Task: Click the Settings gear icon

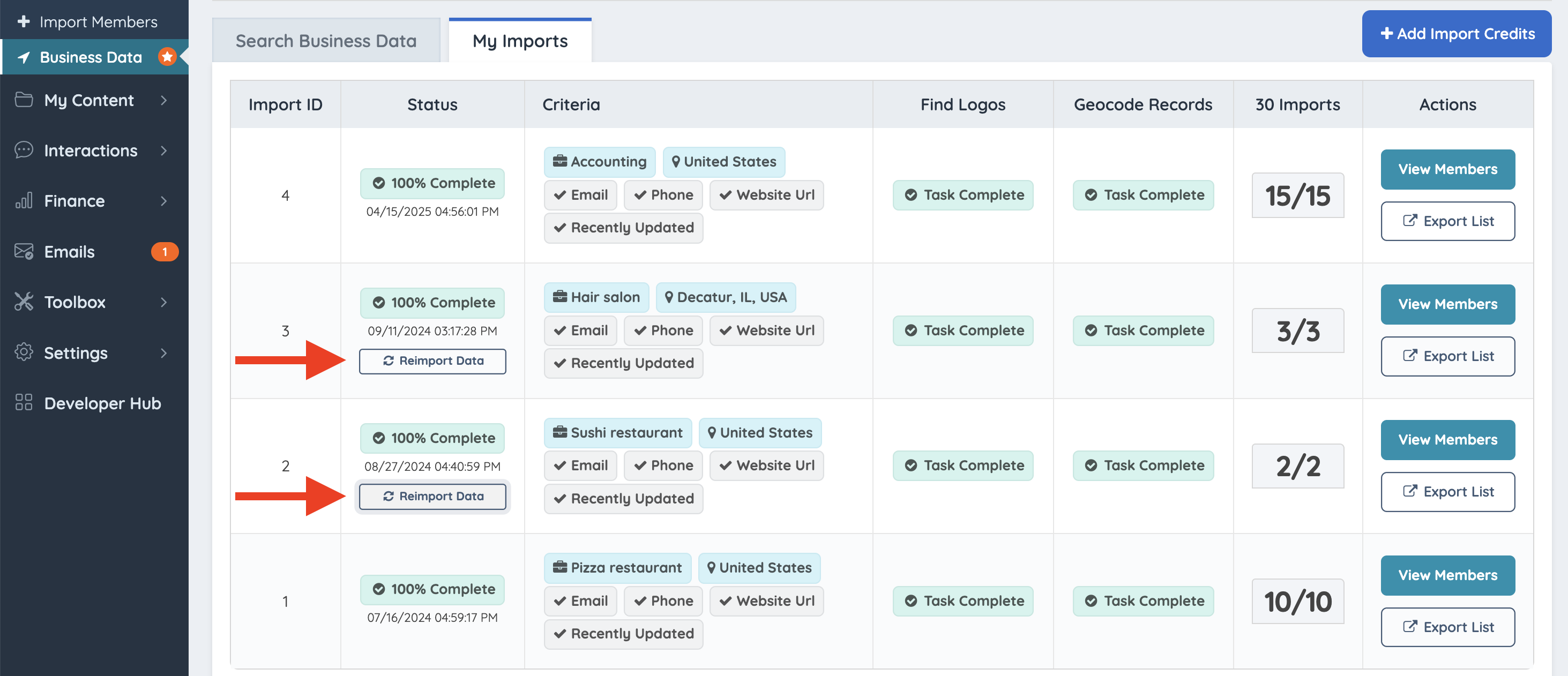Action: 24,352
